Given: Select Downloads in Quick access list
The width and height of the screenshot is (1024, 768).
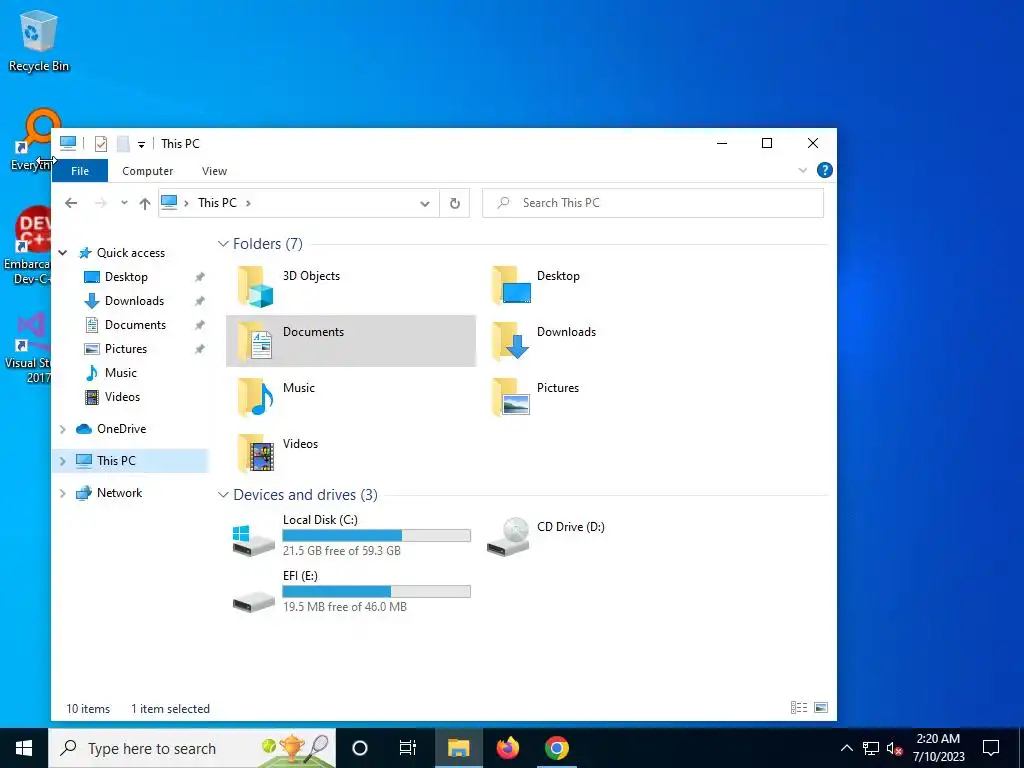Looking at the screenshot, I should coord(134,301).
